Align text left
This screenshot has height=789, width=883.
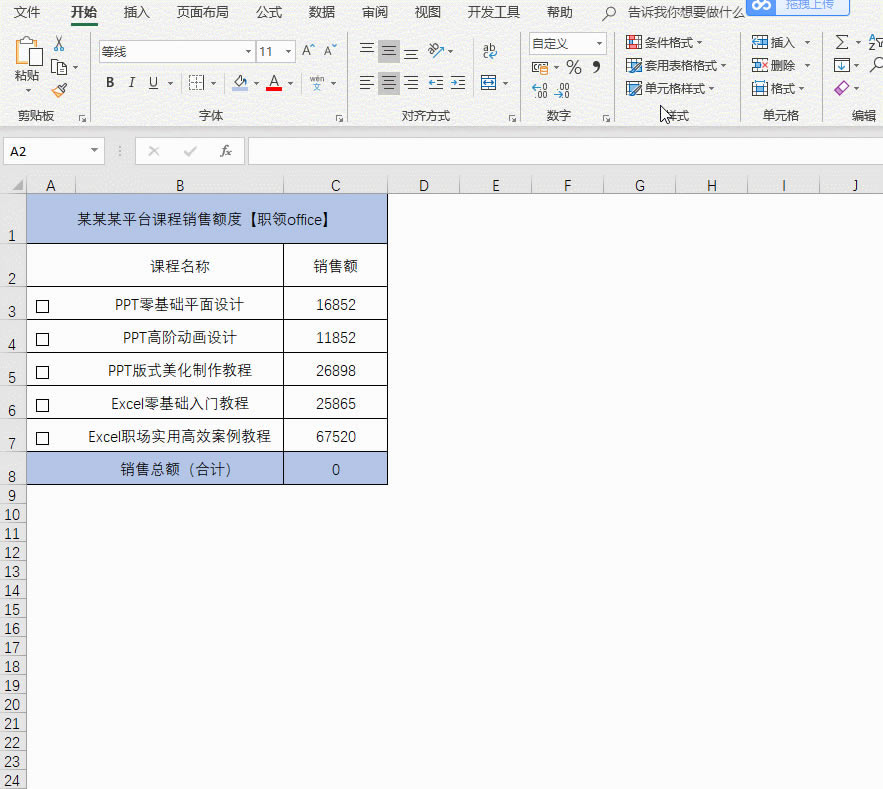point(367,83)
